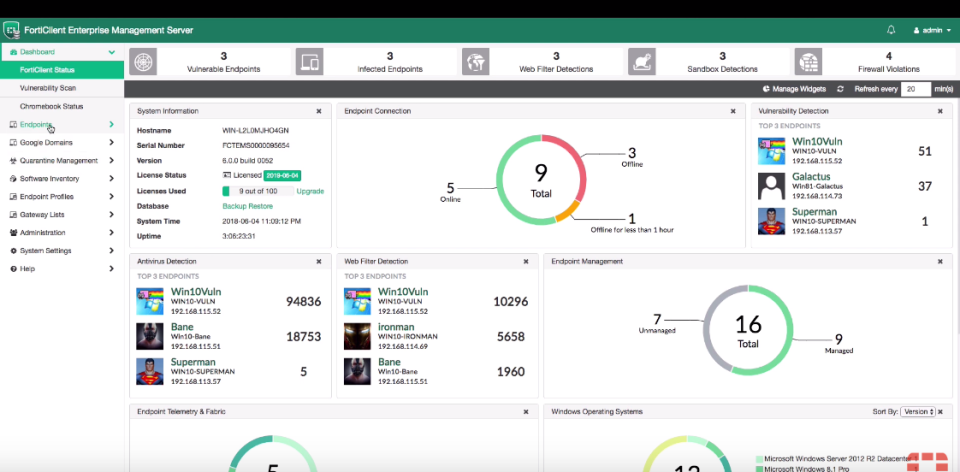Open Bane in Web Filter Detection
Viewport: 960px width, 472px height.
(389, 362)
